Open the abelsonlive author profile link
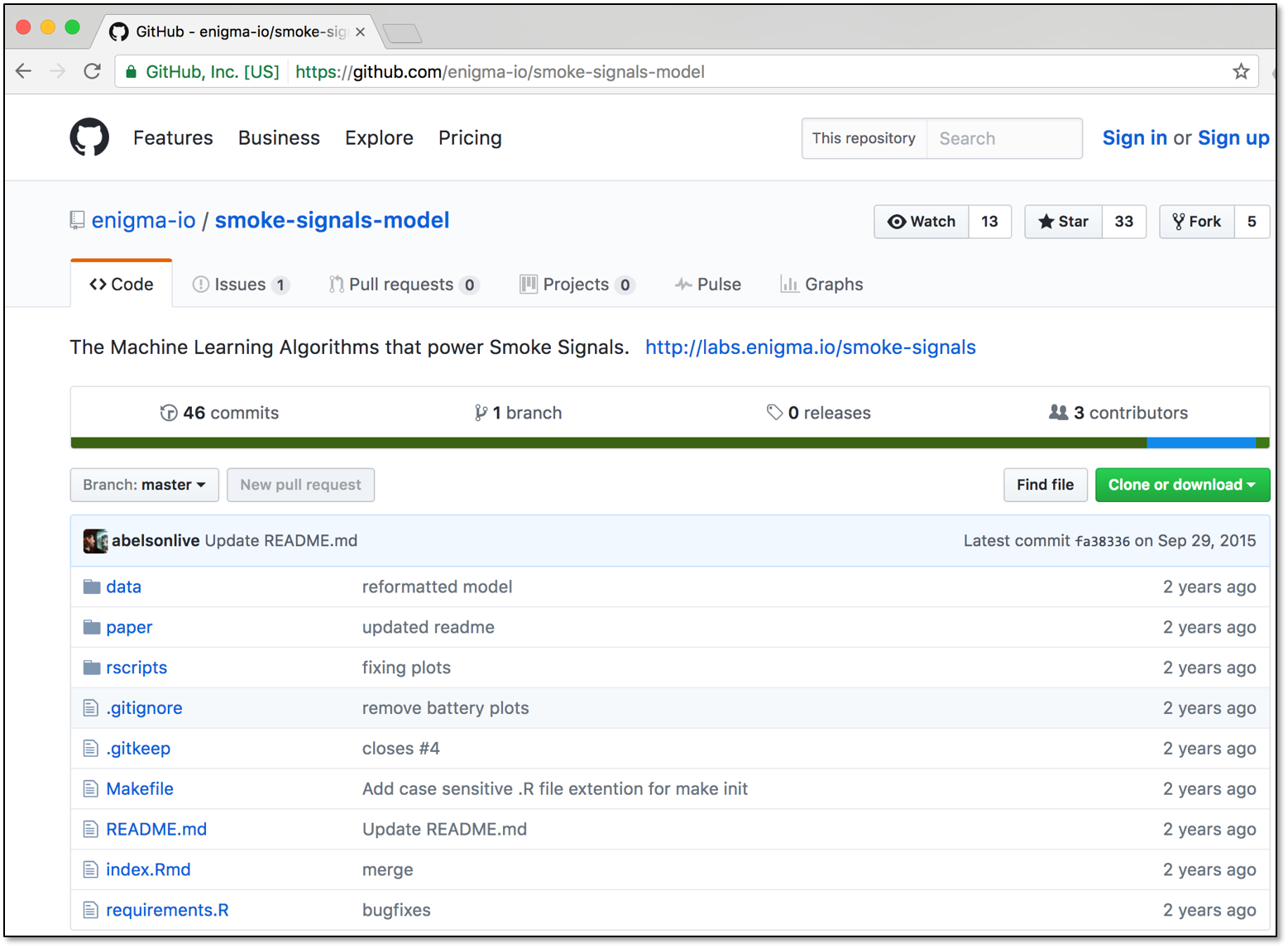 156,541
